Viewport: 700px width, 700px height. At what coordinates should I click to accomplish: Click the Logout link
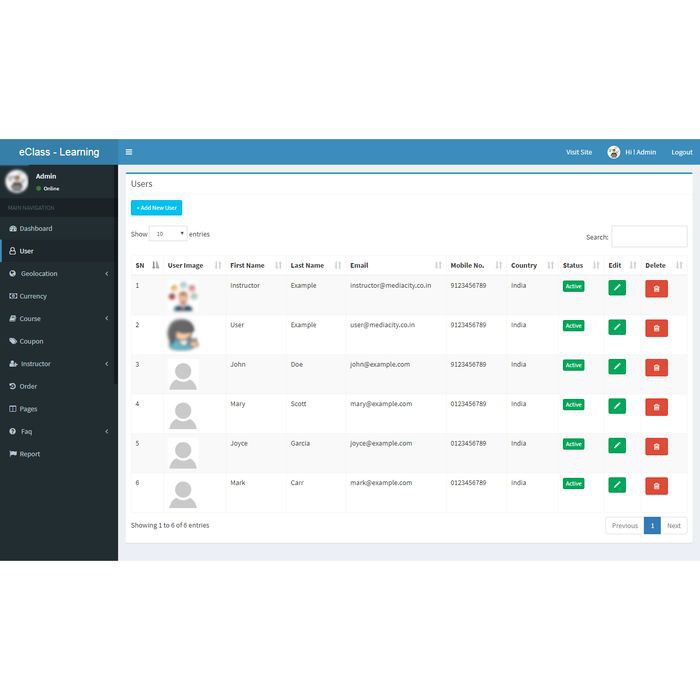pyautogui.click(x=682, y=152)
